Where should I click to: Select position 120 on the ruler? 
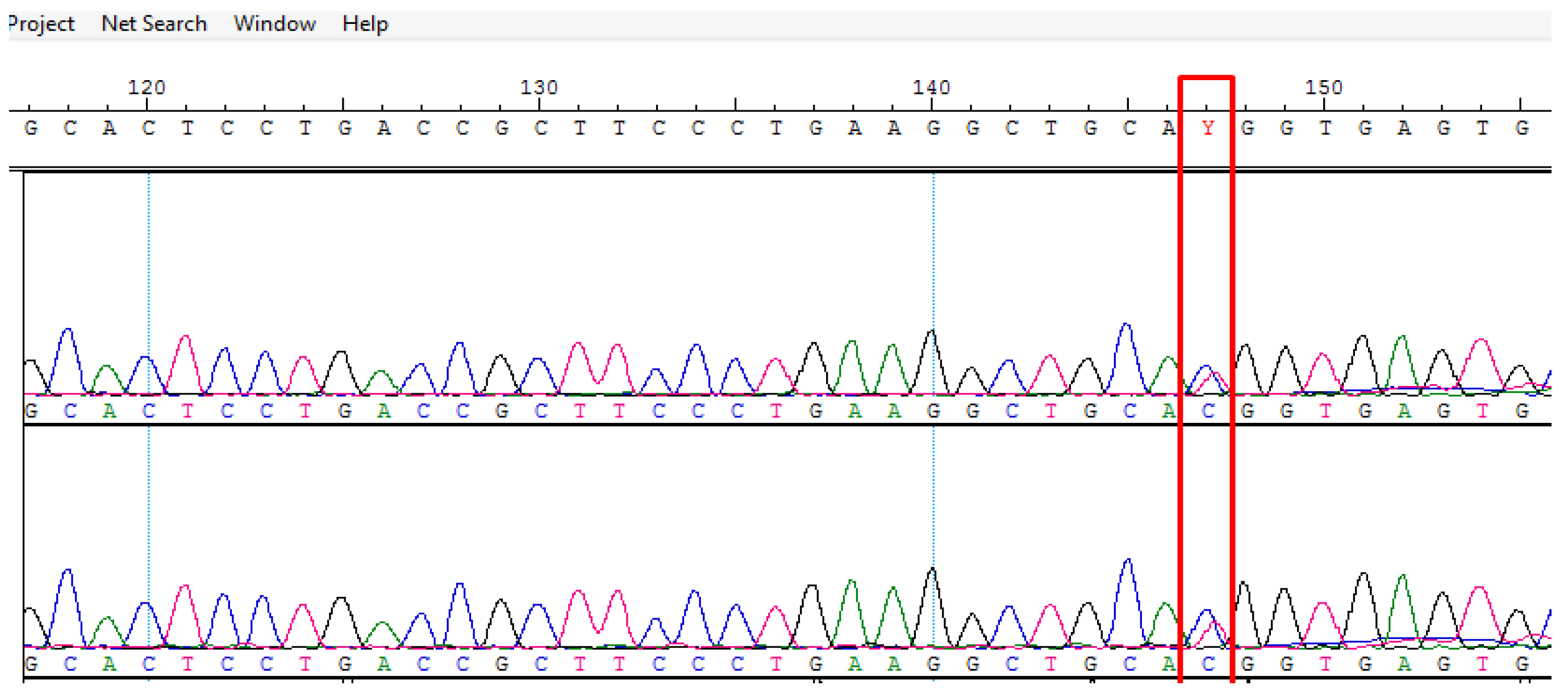(x=148, y=87)
